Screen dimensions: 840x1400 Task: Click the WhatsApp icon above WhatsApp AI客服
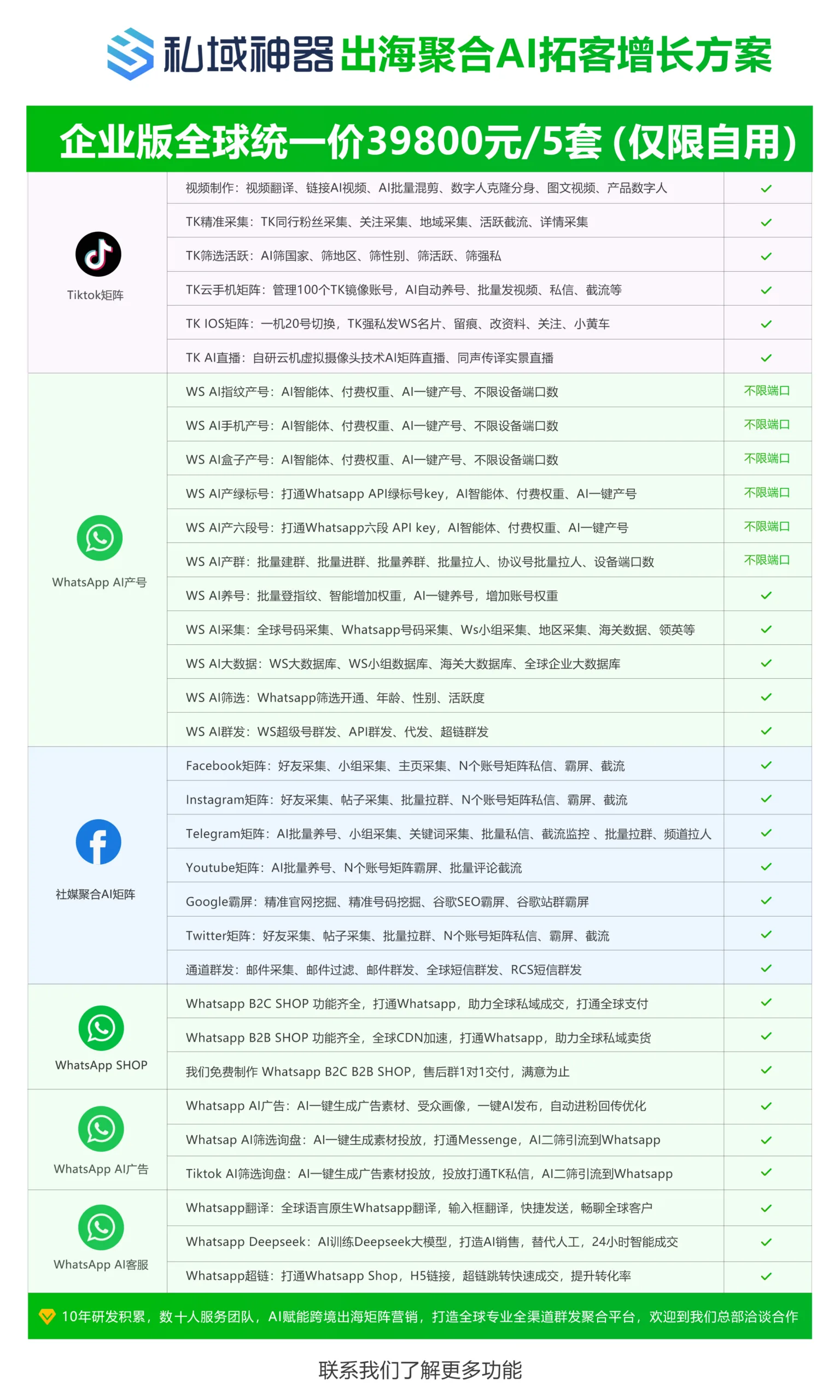pos(101,1227)
